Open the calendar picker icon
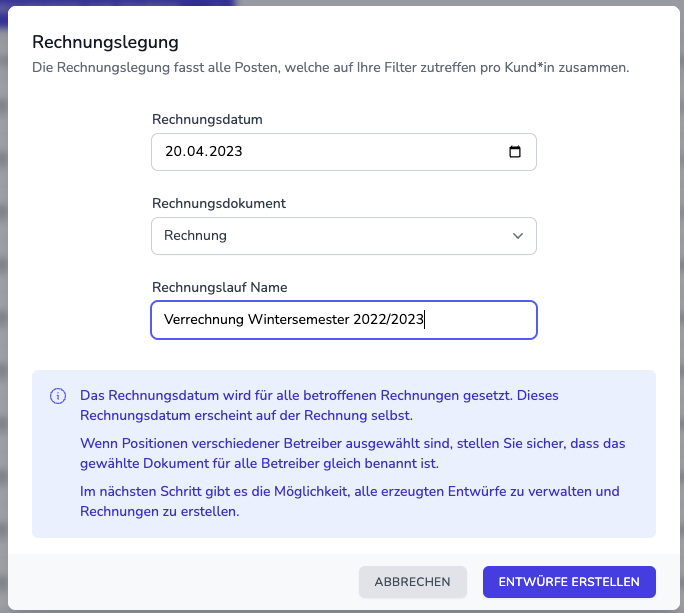 [515, 152]
